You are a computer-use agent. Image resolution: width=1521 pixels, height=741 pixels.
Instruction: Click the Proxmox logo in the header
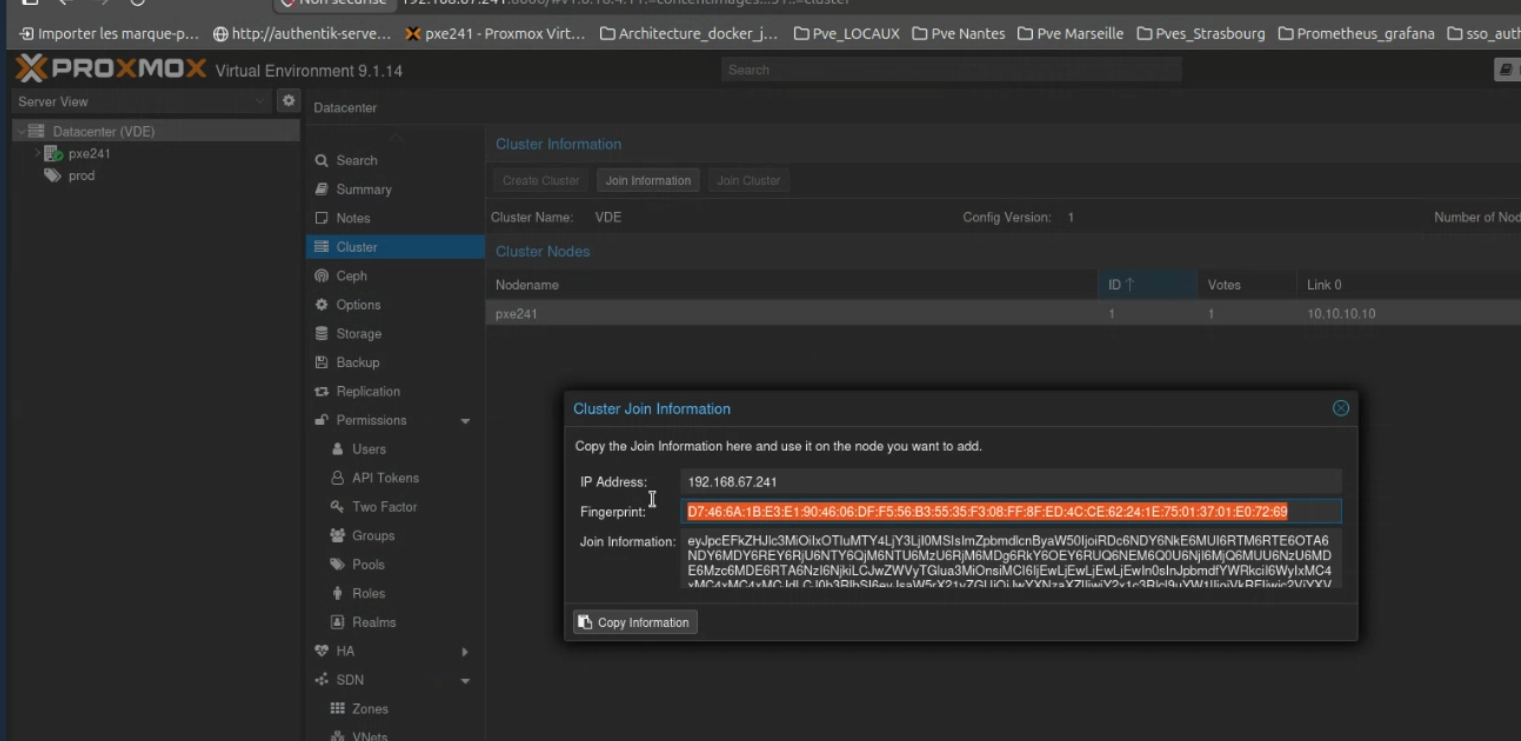coord(111,70)
